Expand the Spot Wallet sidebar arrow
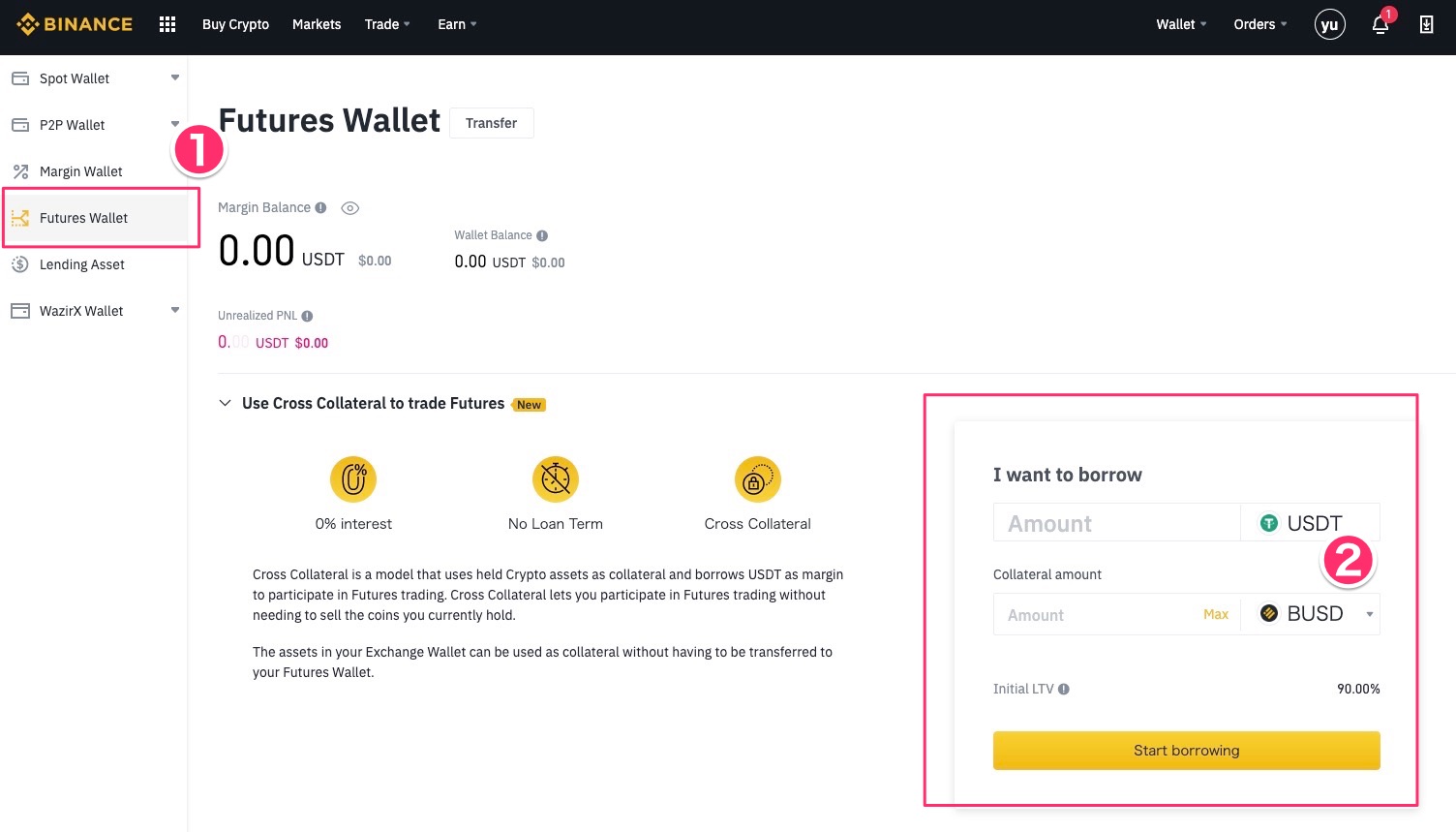Viewport: 1456px width, 832px height. 175,77
